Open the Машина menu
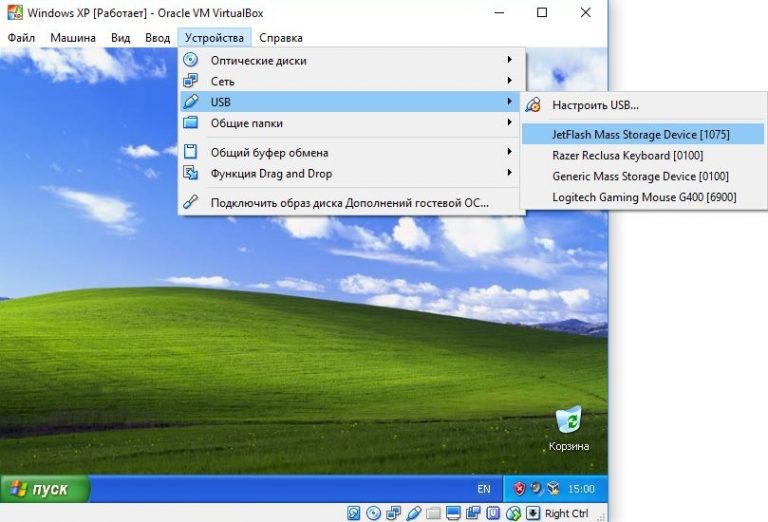Viewport: 768px width, 522px height. click(72, 38)
